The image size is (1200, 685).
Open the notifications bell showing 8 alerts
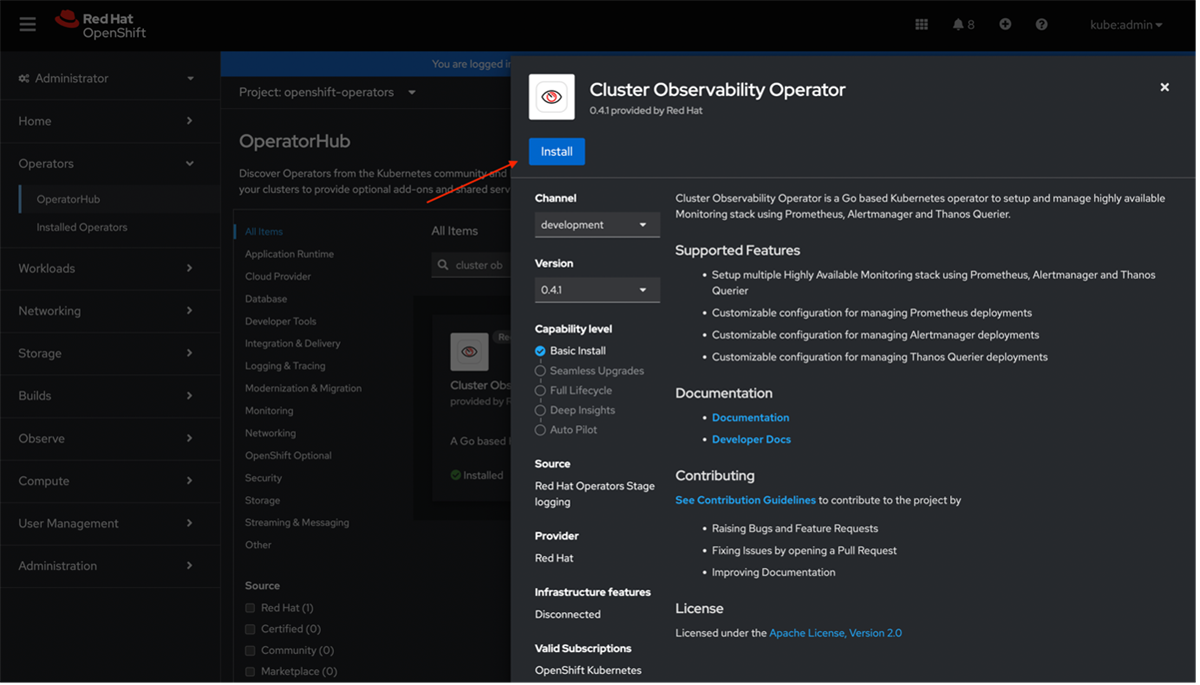click(959, 23)
